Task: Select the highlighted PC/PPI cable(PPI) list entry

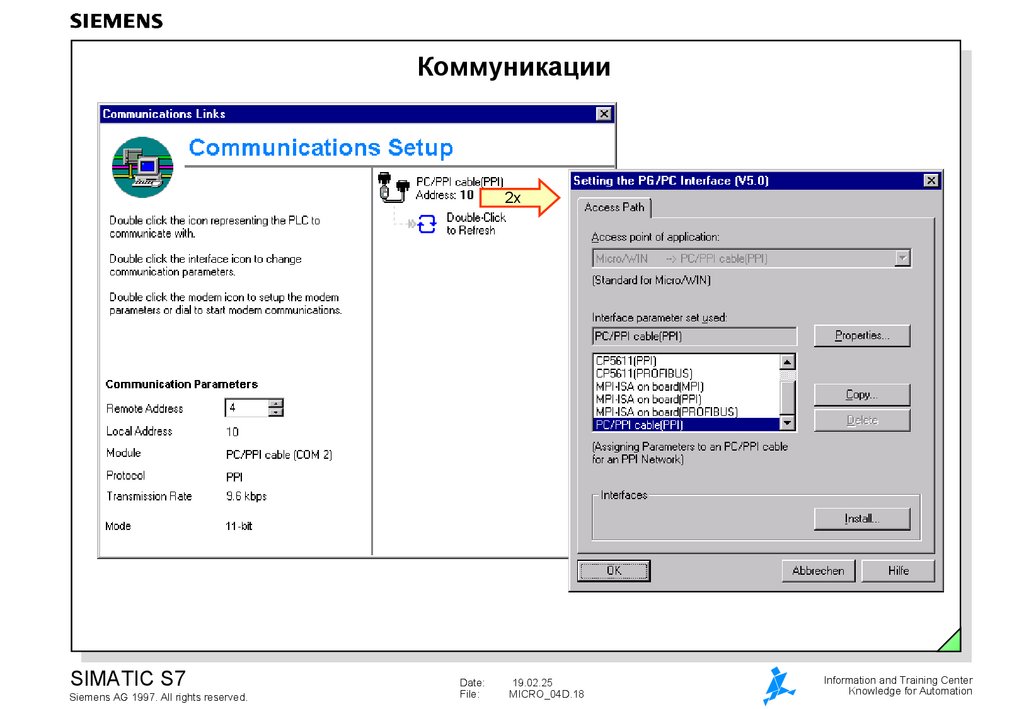Action: [686, 424]
